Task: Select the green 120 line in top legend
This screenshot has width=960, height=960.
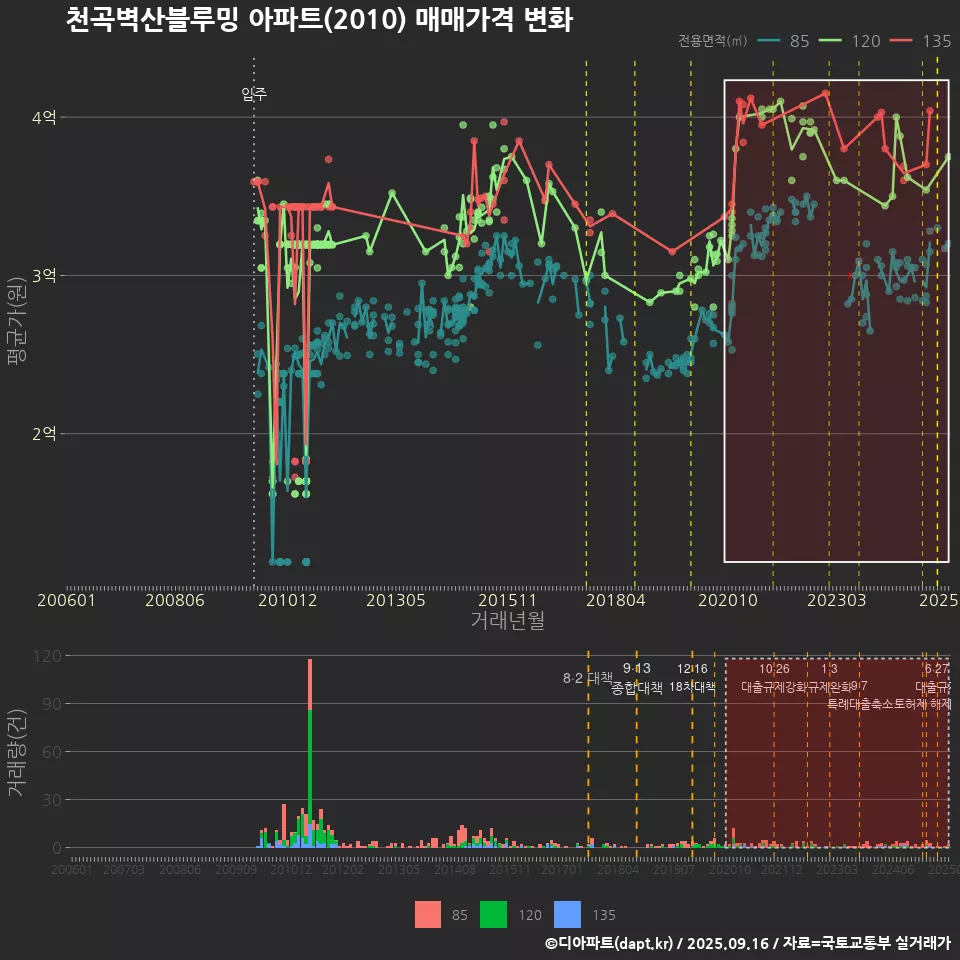Action: pyautogui.click(x=831, y=41)
